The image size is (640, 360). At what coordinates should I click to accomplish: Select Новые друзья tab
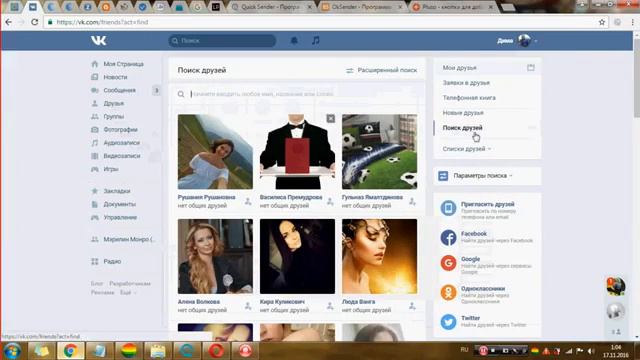click(x=463, y=113)
